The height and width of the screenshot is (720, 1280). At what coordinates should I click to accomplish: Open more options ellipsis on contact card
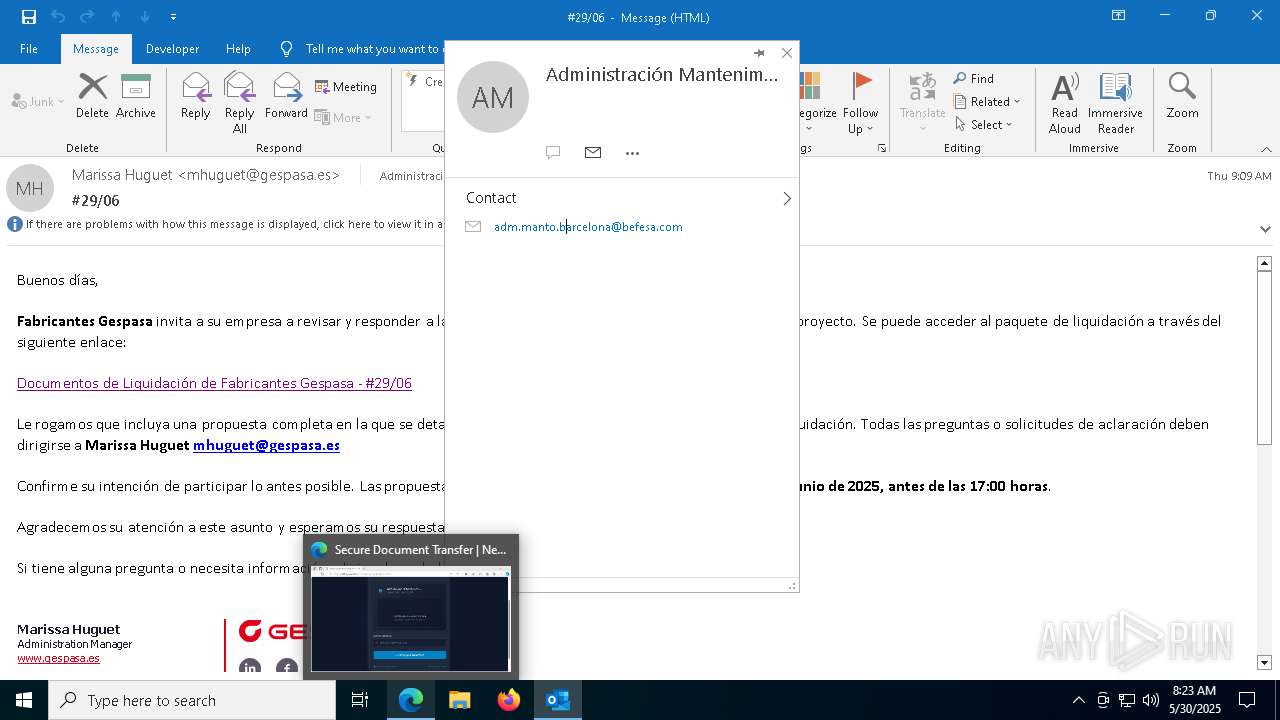(x=632, y=153)
